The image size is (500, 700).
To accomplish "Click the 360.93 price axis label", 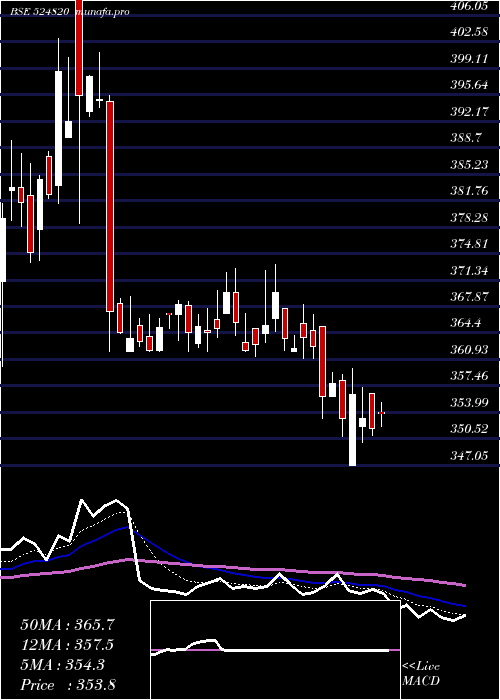I will 468,350.
